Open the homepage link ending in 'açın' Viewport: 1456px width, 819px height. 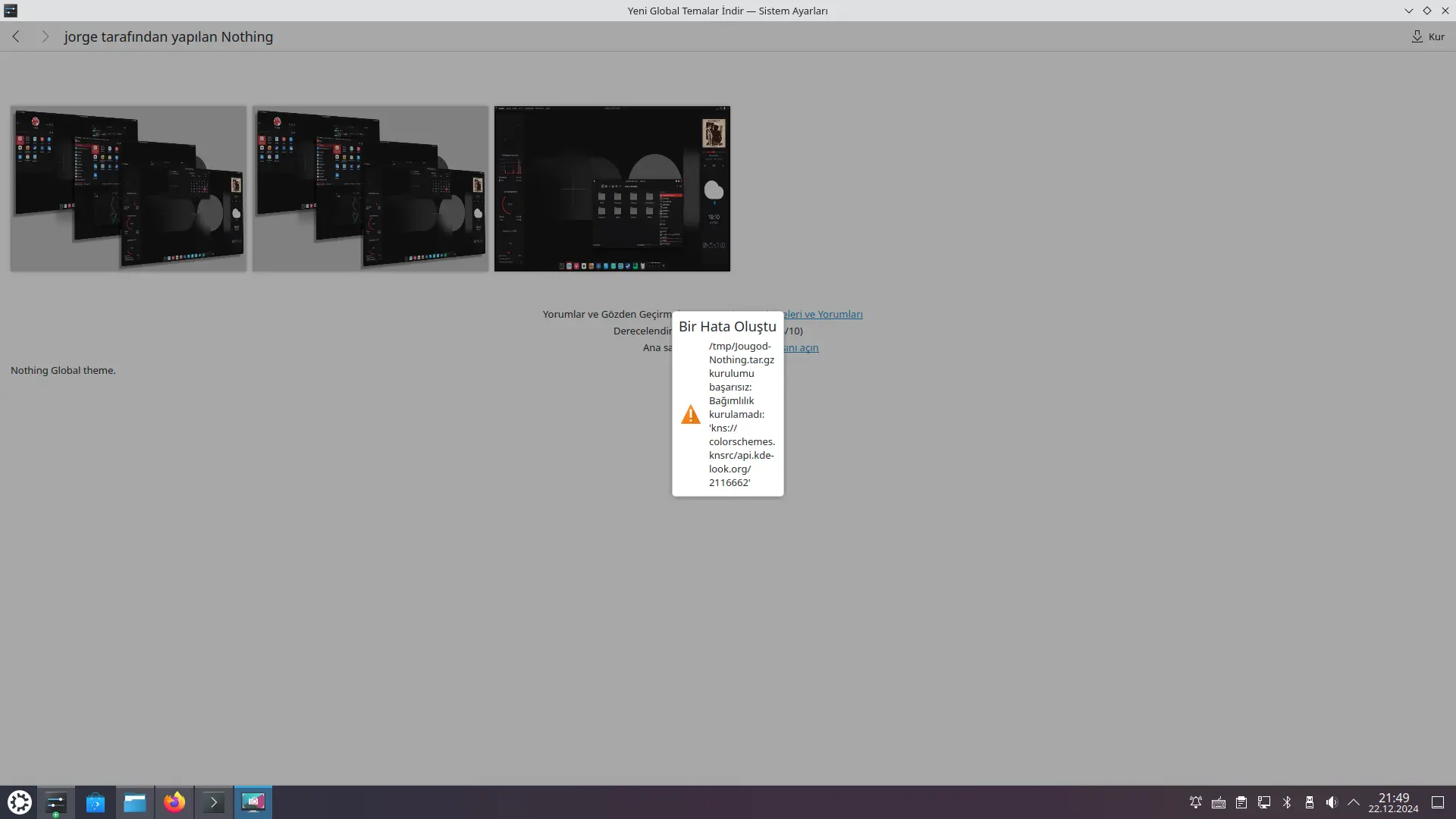click(802, 347)
